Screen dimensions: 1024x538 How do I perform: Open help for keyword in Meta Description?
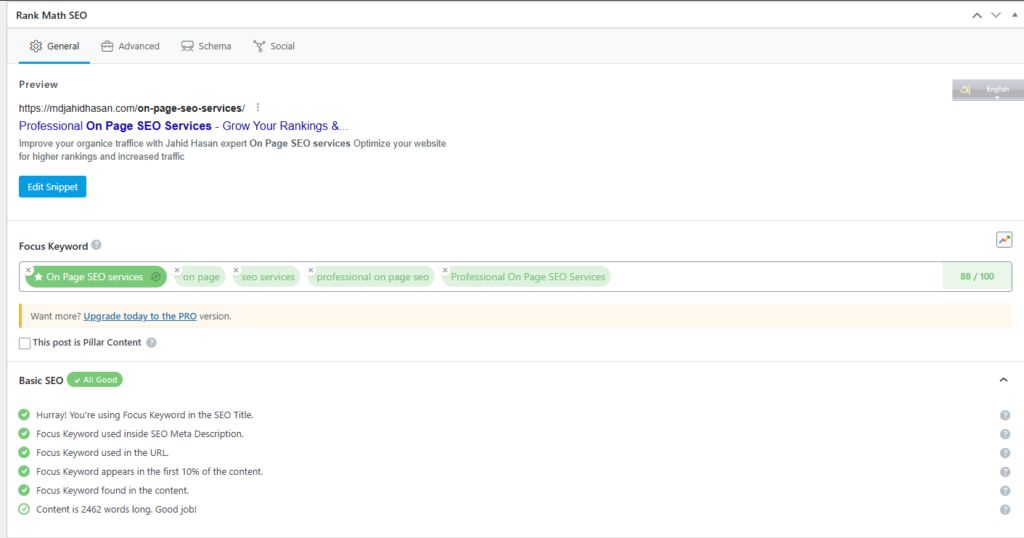pos(1005,434)
